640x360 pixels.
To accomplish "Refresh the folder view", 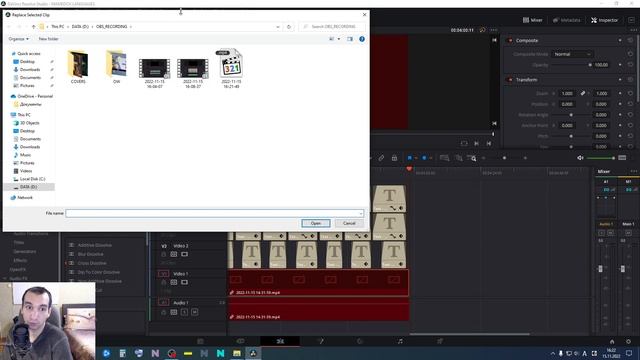I will tap(289, 27).
